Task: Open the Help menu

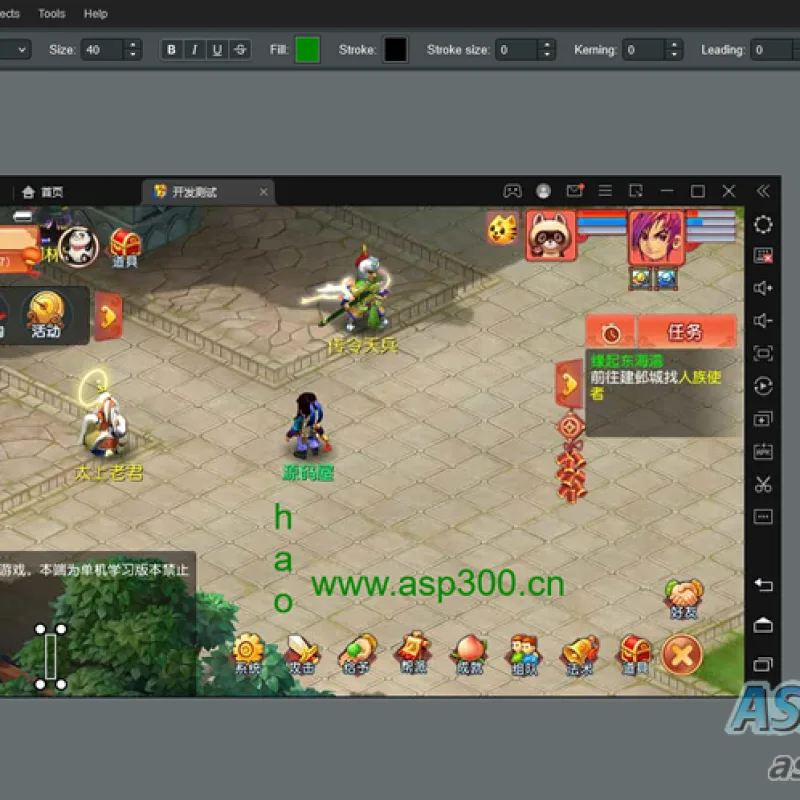Action: [x=95, y=14]
